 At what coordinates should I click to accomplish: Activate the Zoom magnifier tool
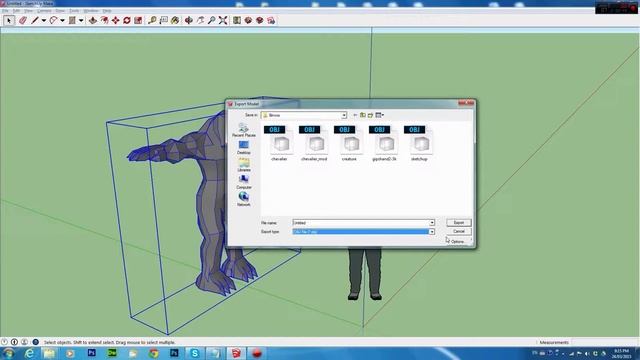point(211,20)
